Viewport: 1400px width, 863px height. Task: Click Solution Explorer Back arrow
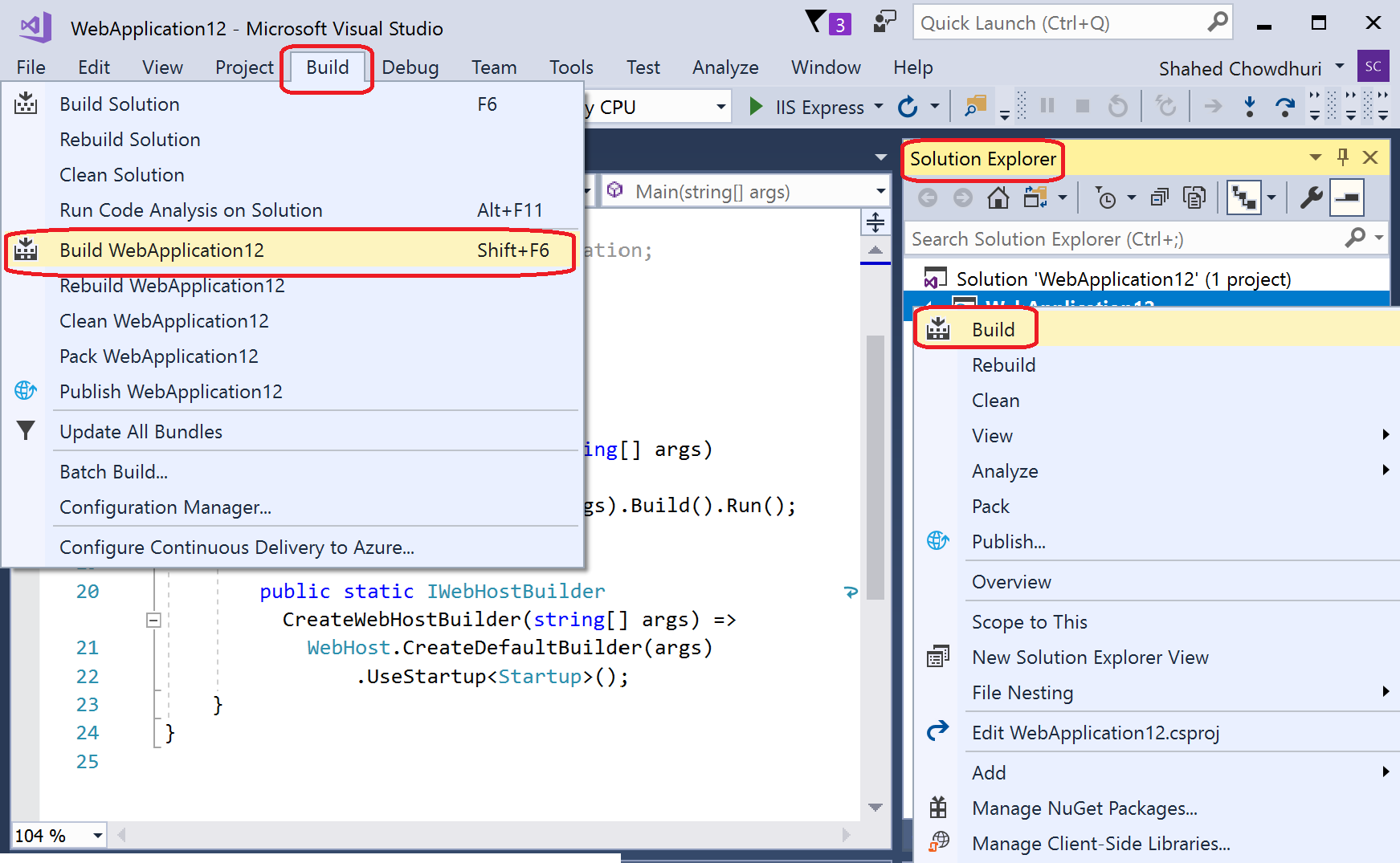click(928, 197)
